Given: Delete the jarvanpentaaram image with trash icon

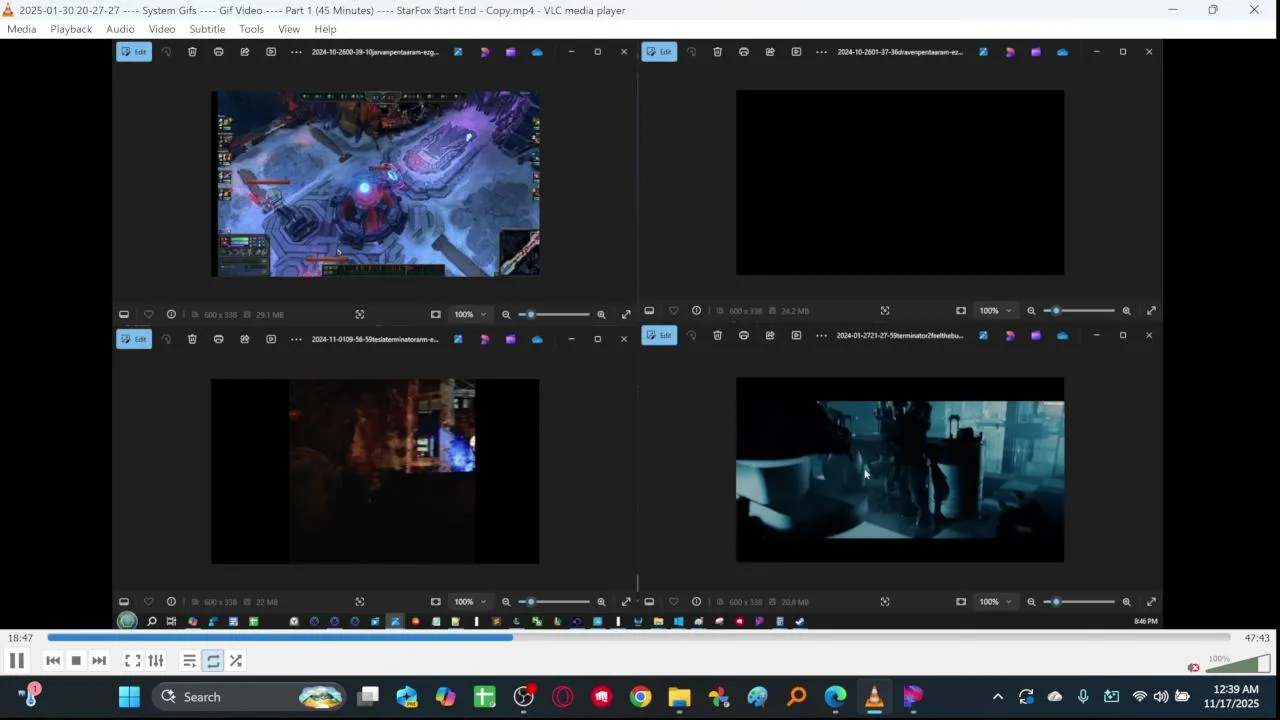Looking at the screenshot, I should coord(192,52).
